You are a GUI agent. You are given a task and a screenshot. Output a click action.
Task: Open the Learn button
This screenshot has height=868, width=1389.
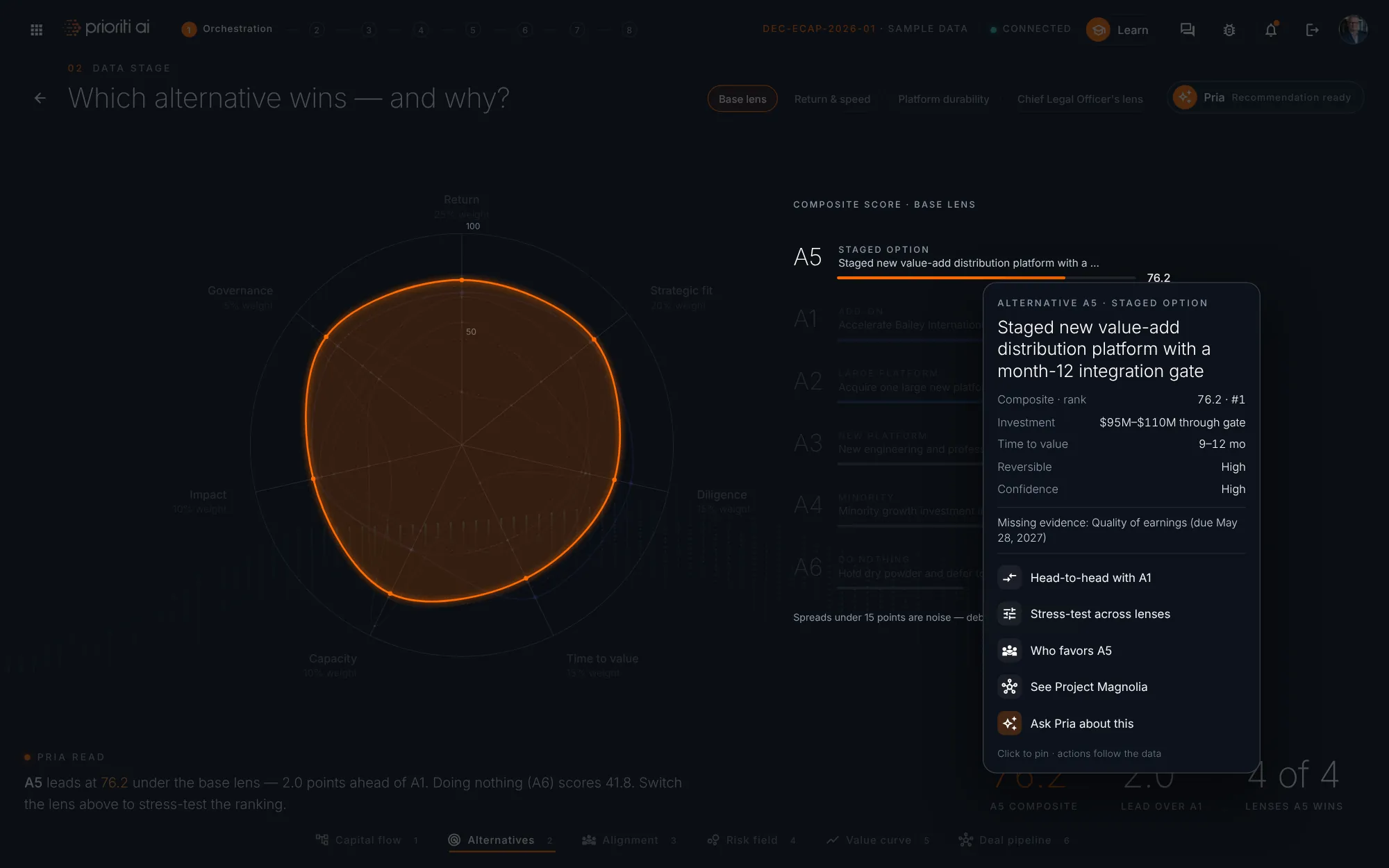[x=1118, y=30]
